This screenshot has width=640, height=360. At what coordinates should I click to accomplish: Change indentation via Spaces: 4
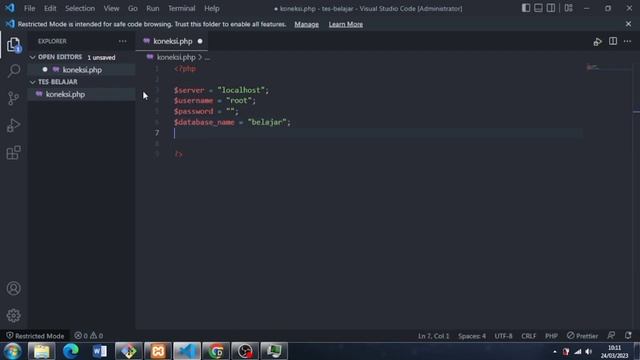[472, 336]
